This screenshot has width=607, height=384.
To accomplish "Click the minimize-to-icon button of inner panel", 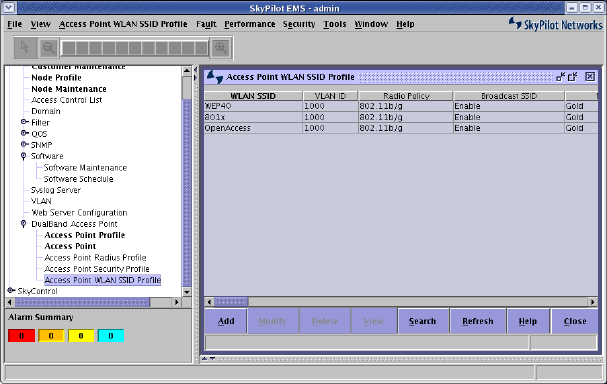I will [x=560, y=77].
